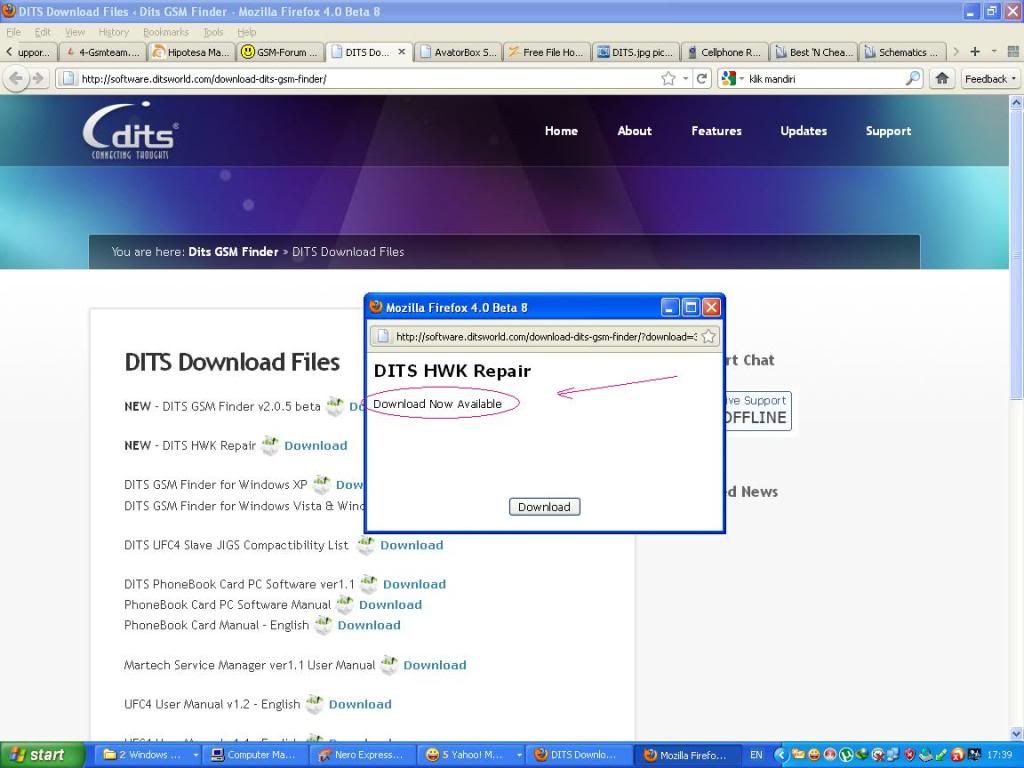Screen dimensions: 1024x768
Task: Download UFC4 User Manual v1.2 - English
Action: 360,704
